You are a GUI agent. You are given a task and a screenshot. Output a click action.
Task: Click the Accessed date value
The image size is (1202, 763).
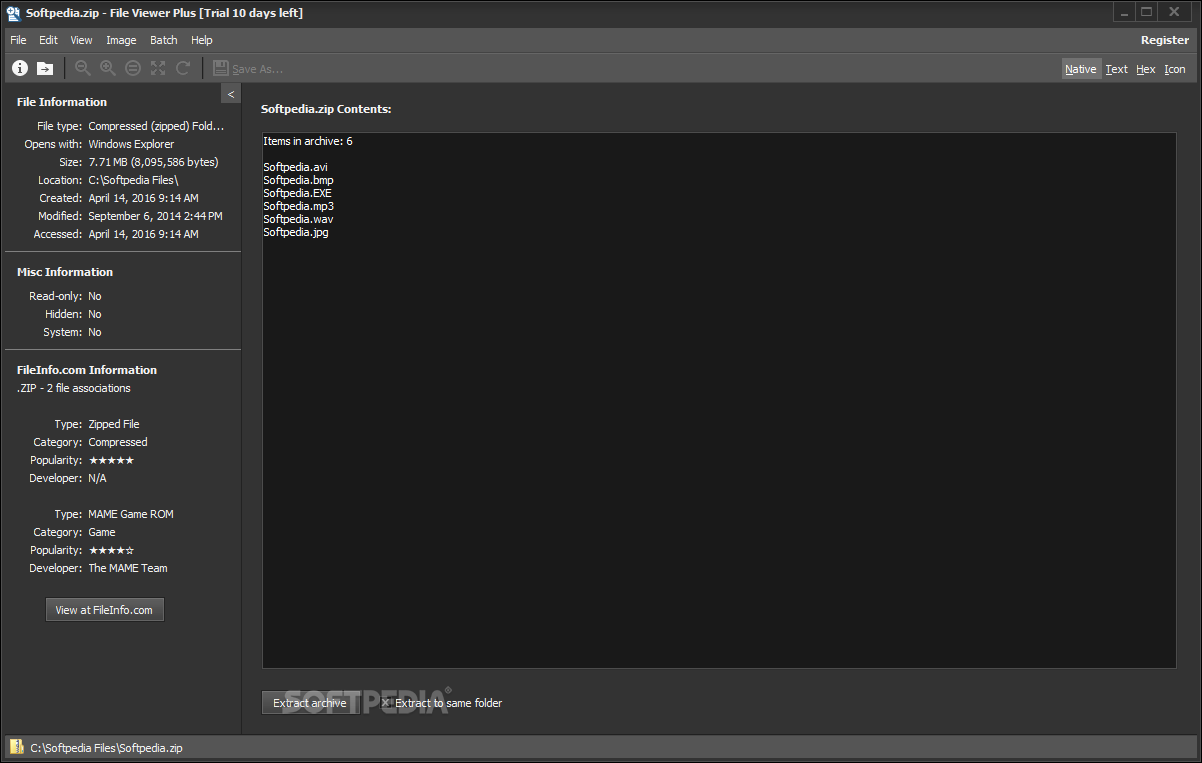[x=143, y=234]
